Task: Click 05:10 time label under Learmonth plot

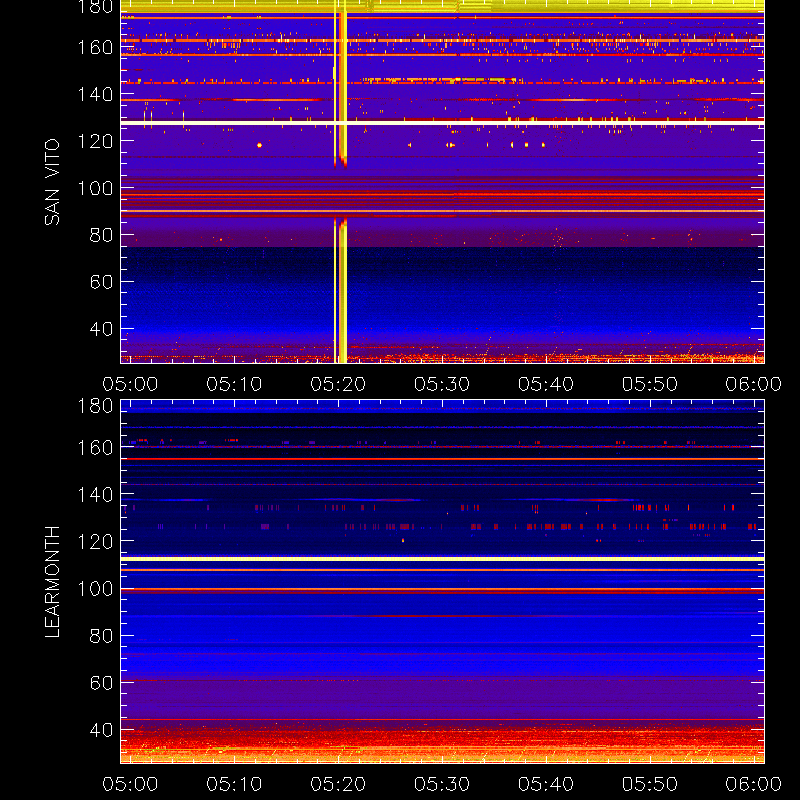Action: (x=234, y=784)
